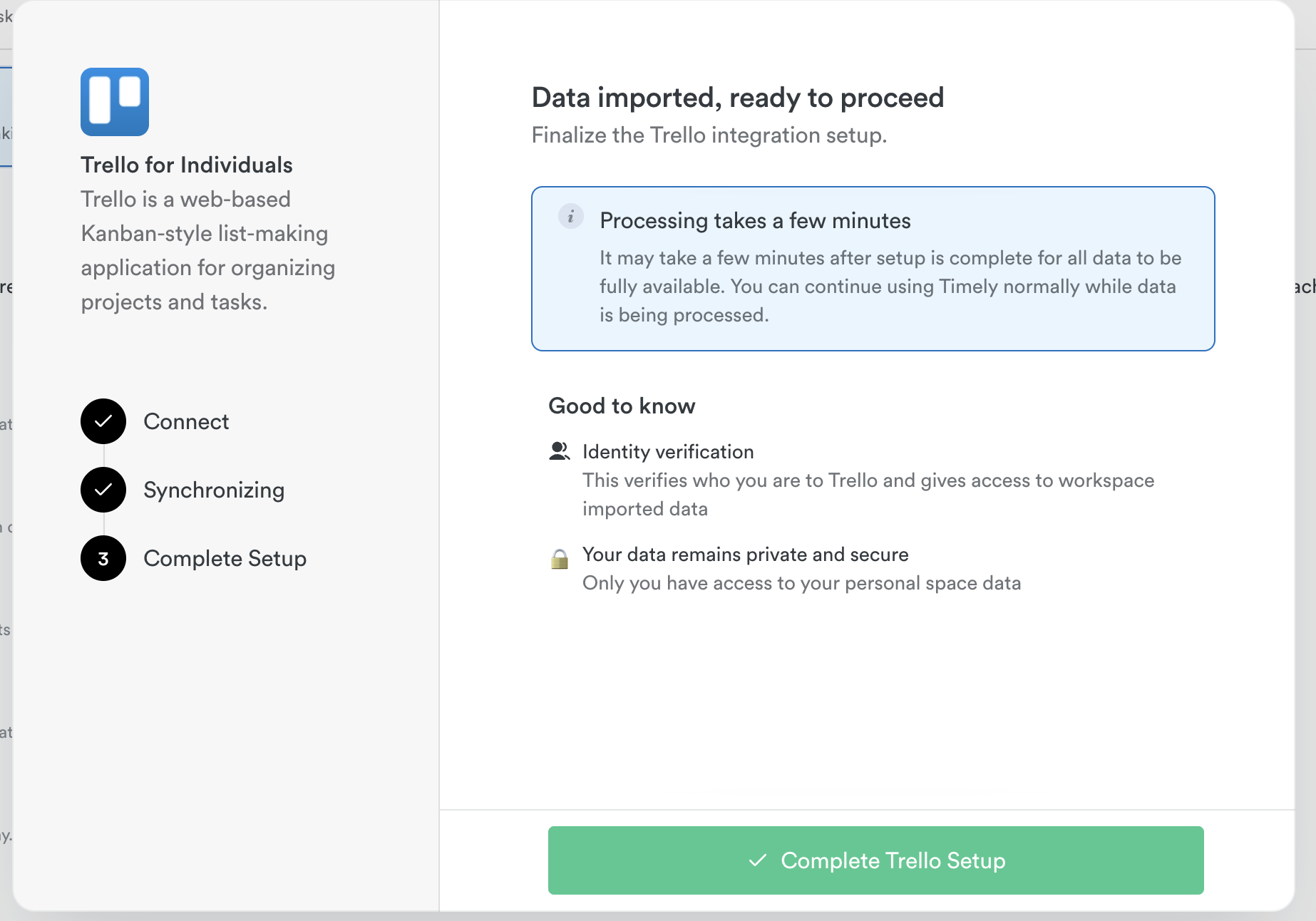
Task: Click the 'Good to know' heading
Action: [622, 406]
